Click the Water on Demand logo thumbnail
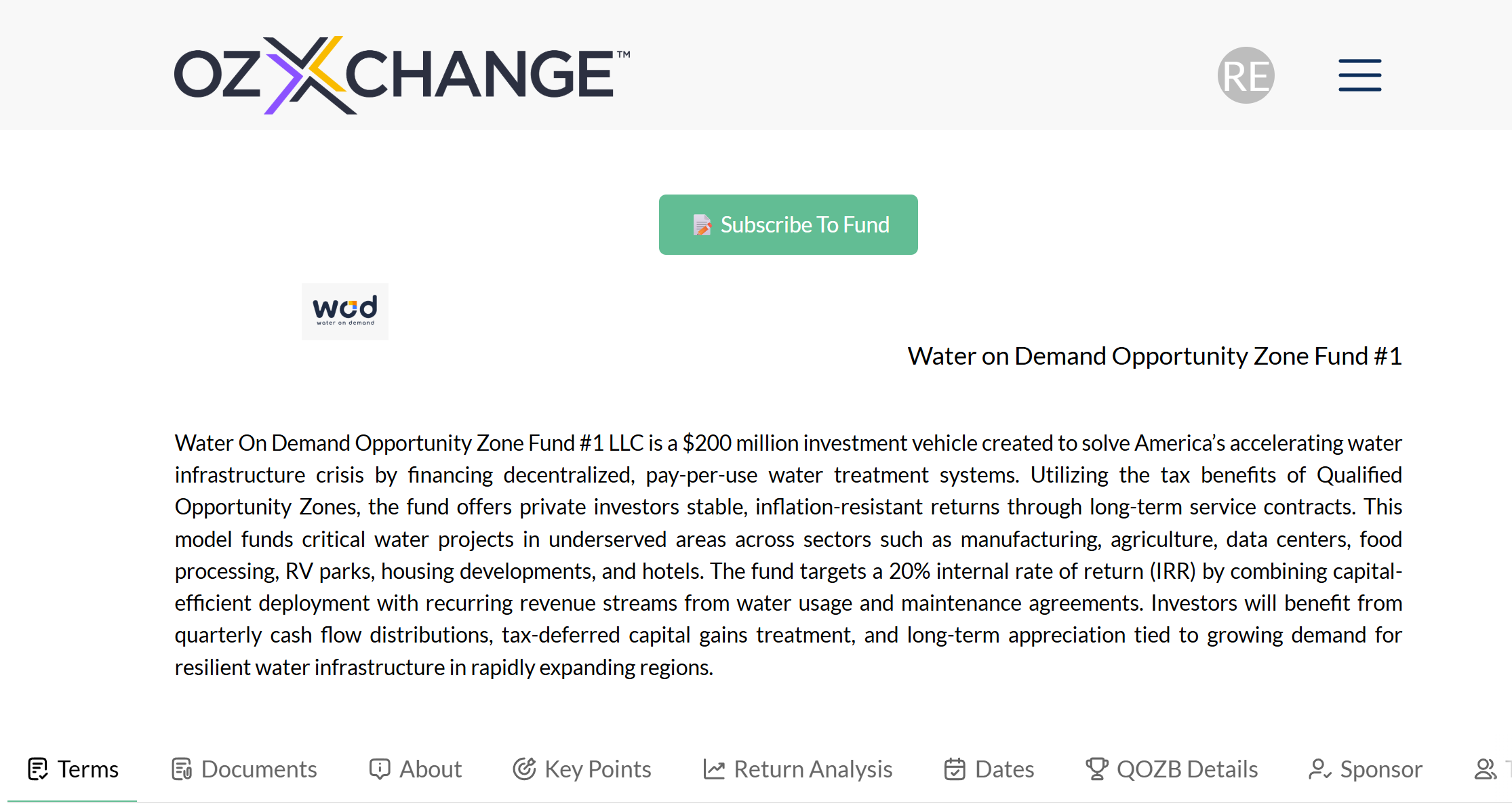The width and height of the screenshot is (1512, 812). (345, 311)
